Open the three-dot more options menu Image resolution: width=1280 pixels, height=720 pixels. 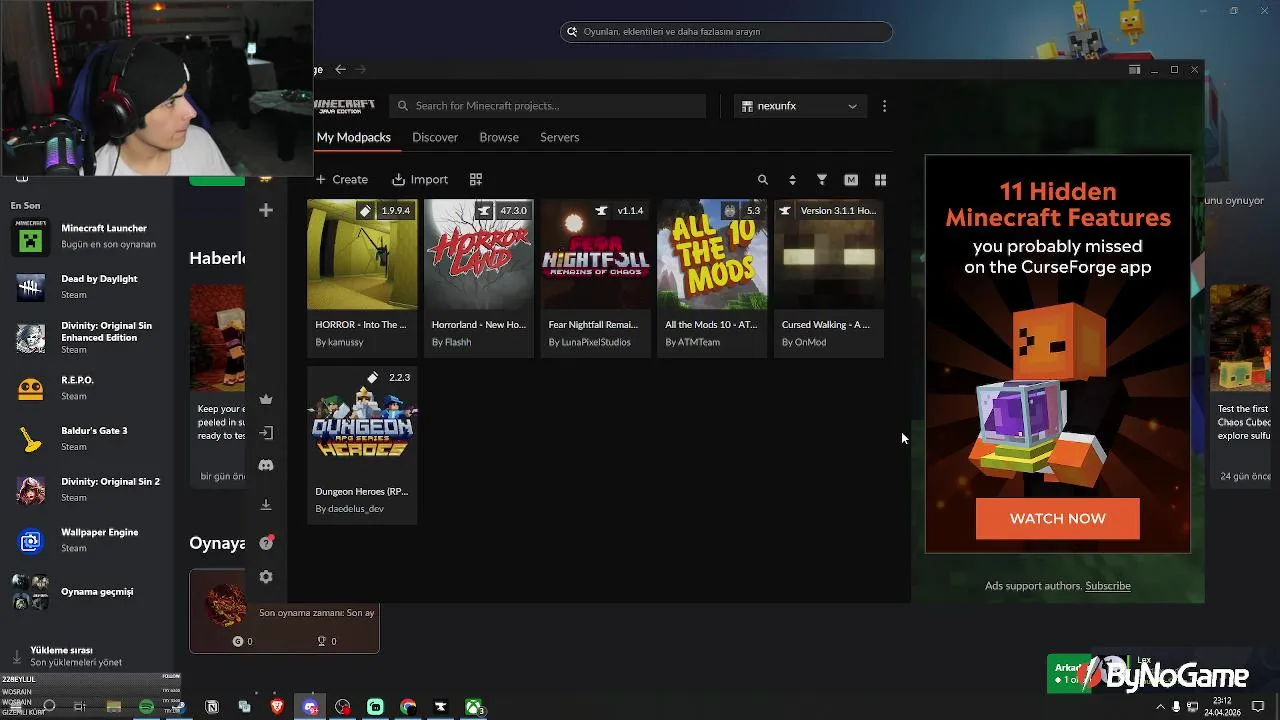[x=884, y=106]
